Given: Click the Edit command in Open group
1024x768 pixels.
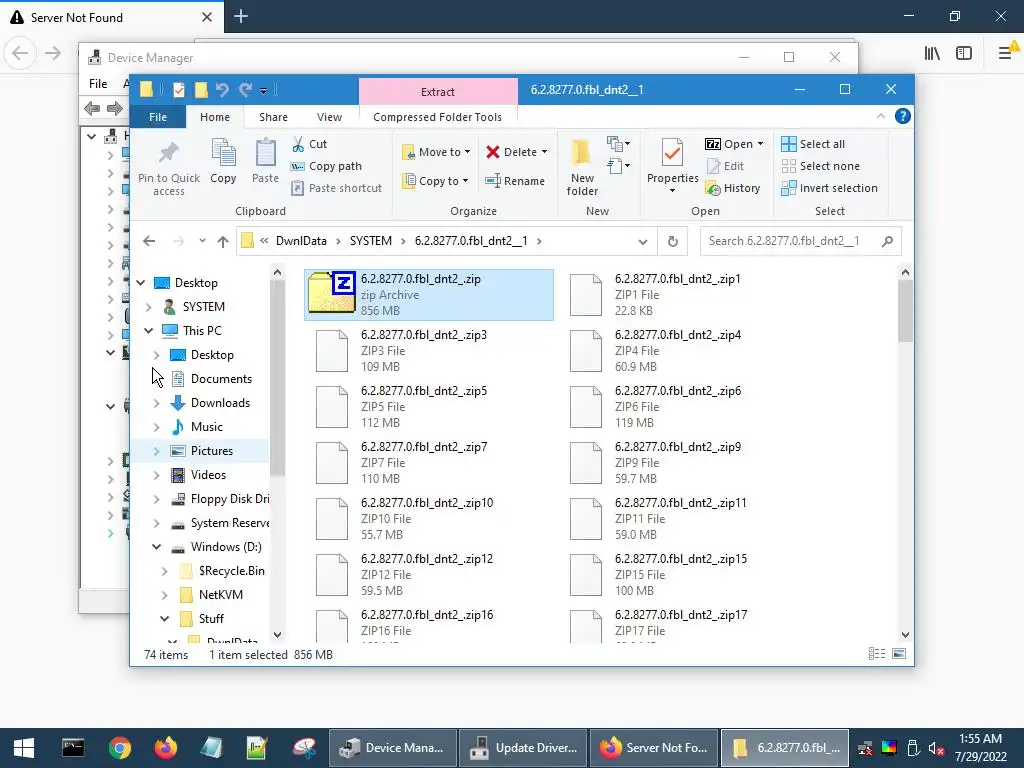Looking at the screenshot, I should (726, 166).
